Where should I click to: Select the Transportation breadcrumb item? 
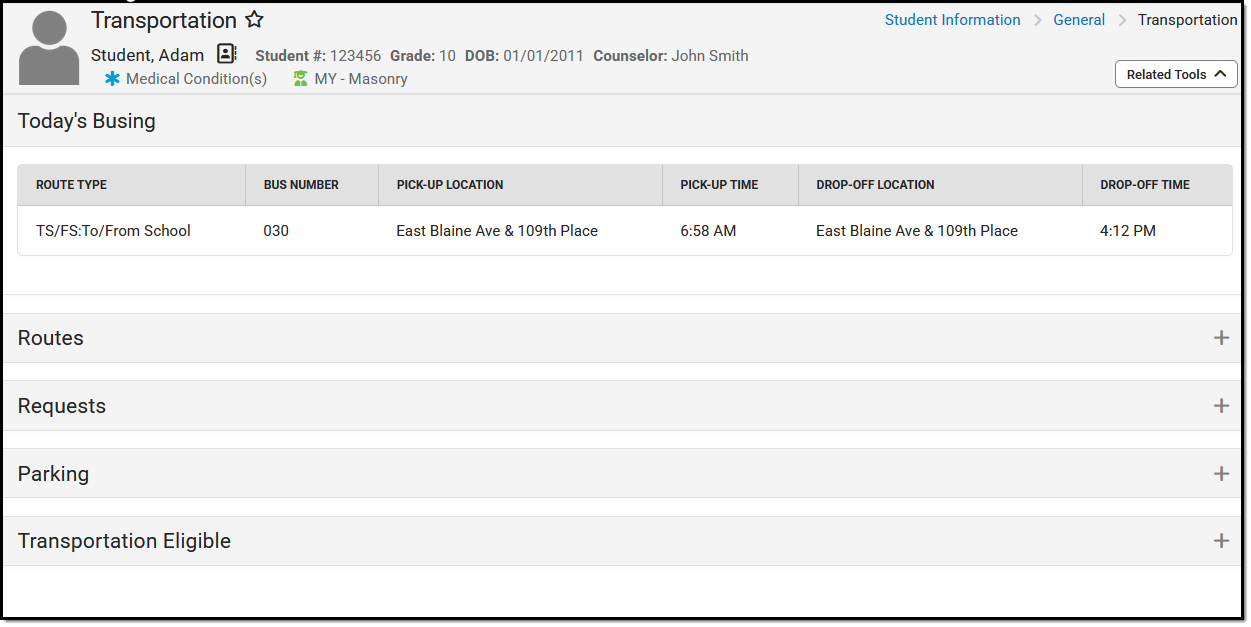(x=1187, y=19)
